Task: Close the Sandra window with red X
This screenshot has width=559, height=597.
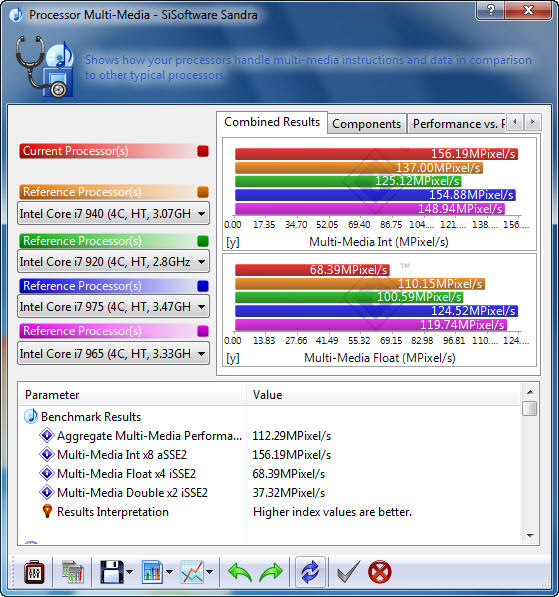Action: 528,10
